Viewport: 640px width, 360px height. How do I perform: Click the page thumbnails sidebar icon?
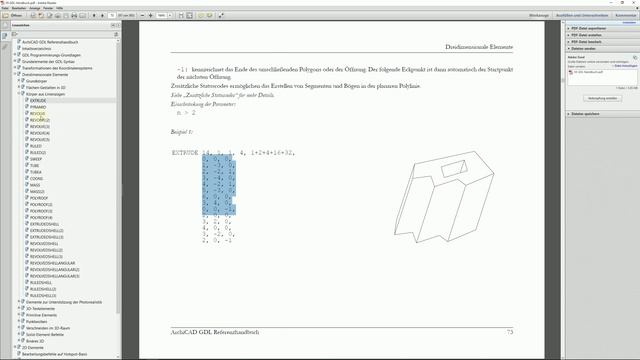pos(5,25)
